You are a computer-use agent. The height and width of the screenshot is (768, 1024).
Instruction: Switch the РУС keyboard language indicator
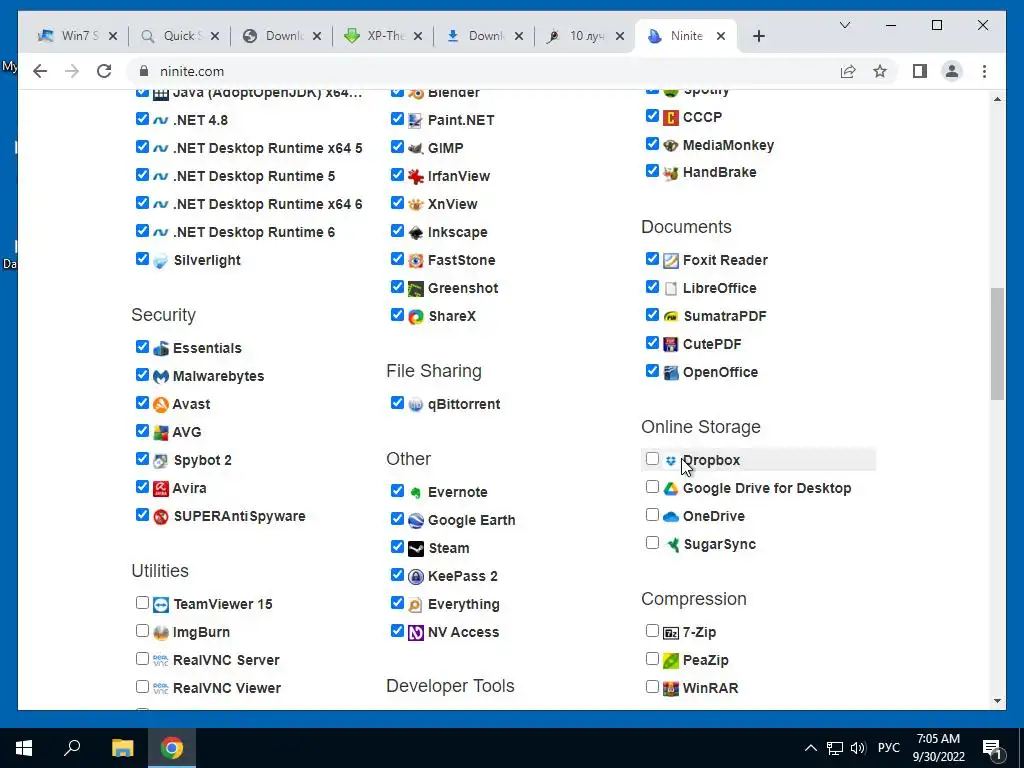coord(889,748)
